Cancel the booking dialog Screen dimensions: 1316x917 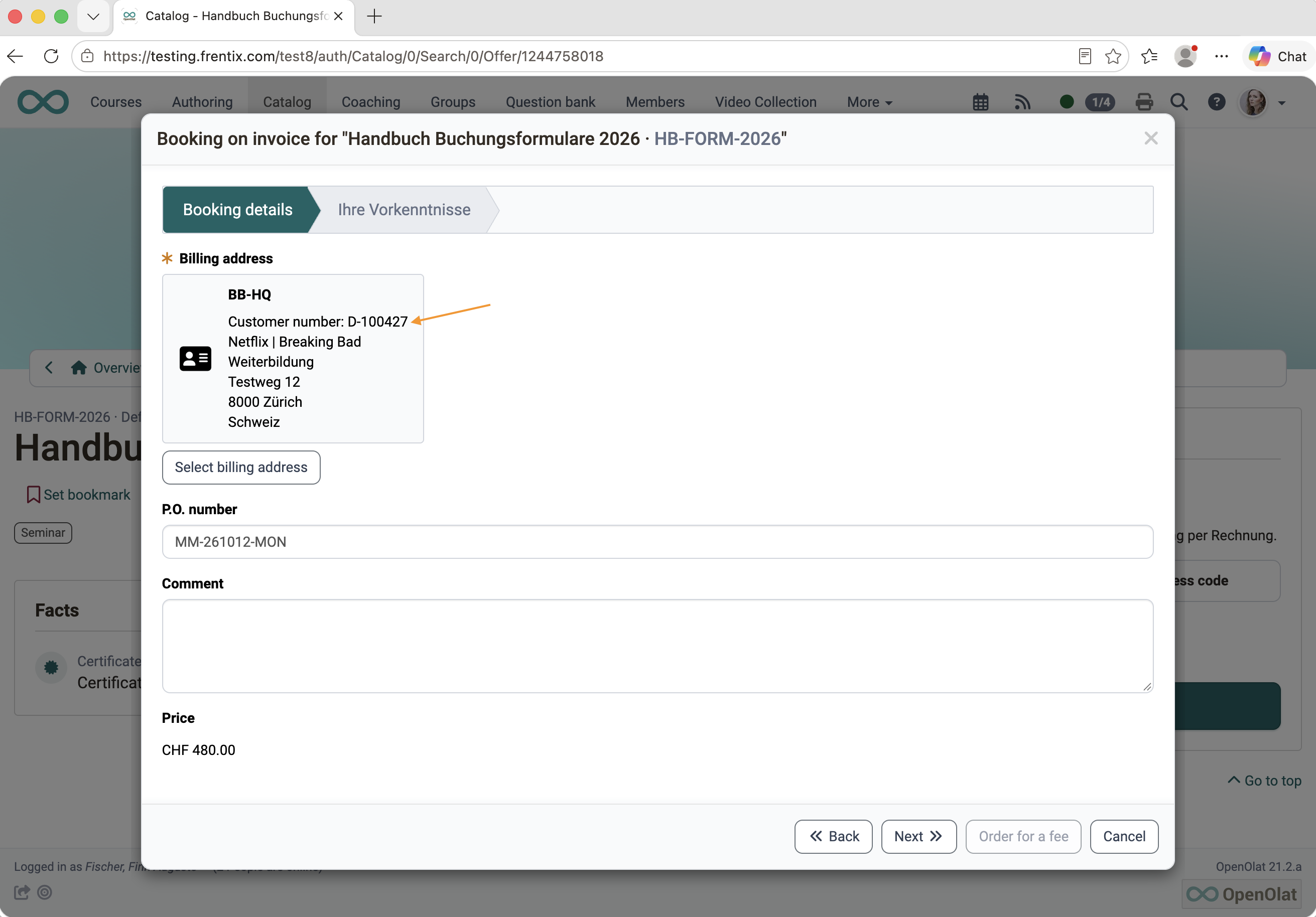(x=1124, y=836)
